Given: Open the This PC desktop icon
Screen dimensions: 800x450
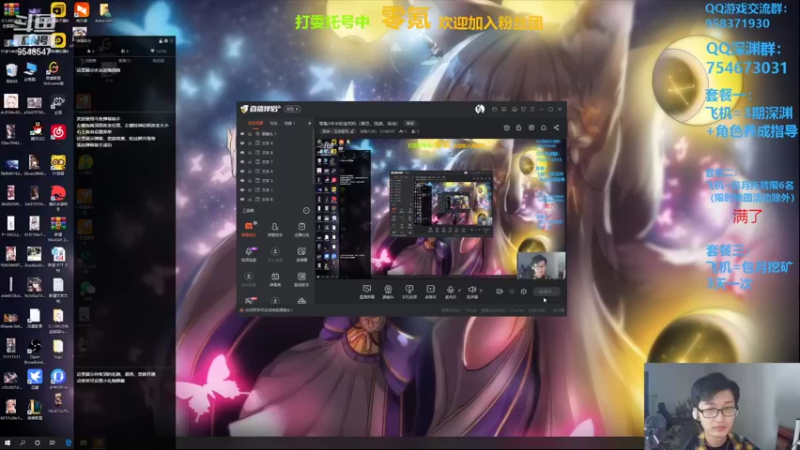Looking at the screenshot, I should (30, 72).
